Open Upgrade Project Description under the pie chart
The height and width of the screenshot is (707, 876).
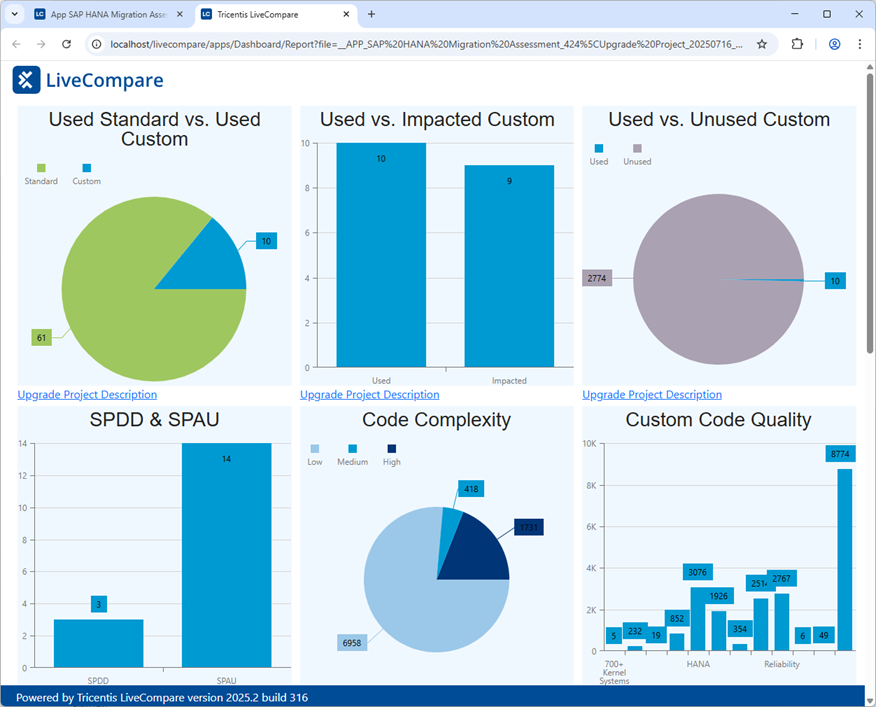point(87,394)
